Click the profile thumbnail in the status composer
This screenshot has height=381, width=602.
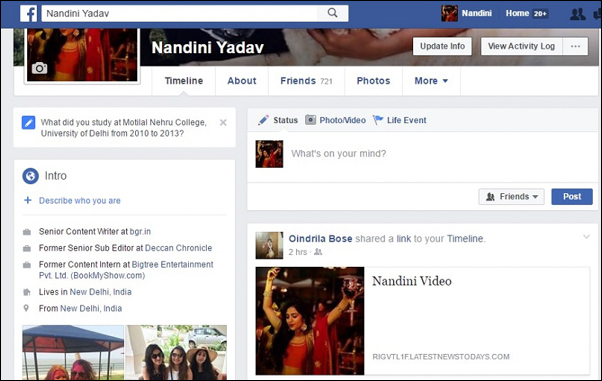(270, 154)
